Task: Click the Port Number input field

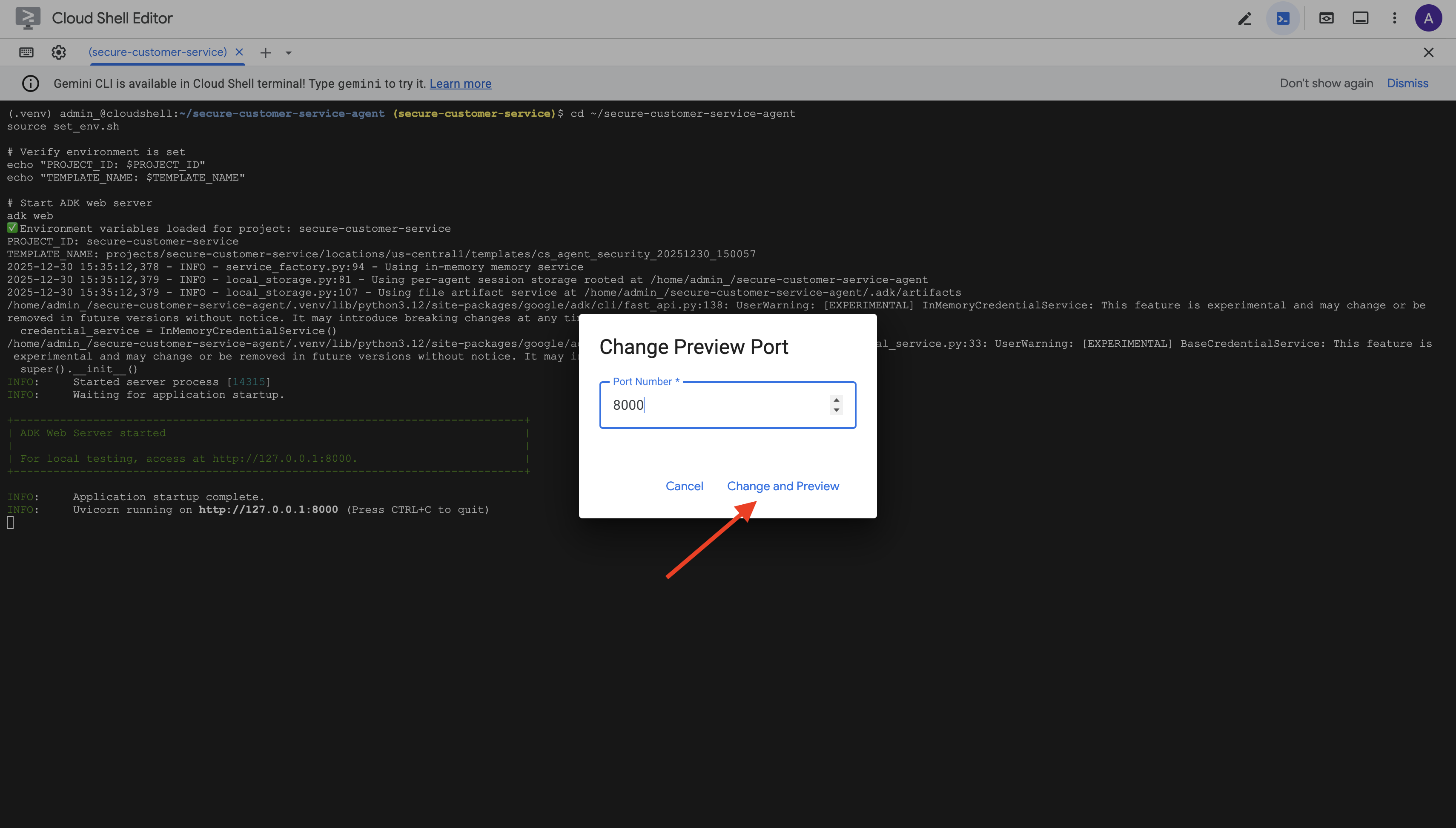Action: (716, 405)
